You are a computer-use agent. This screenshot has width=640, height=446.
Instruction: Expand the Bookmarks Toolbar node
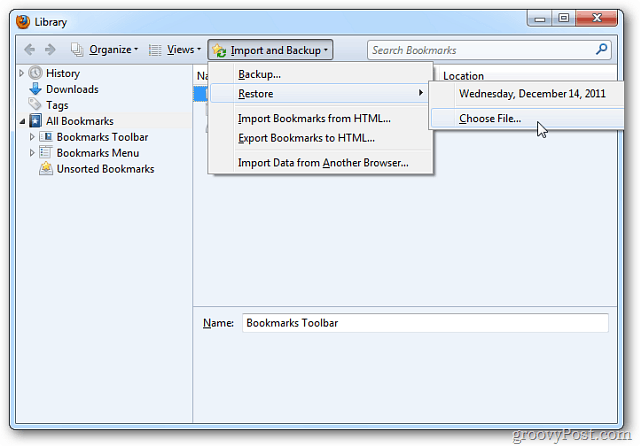pyautogui.click(x=32, y=137)
